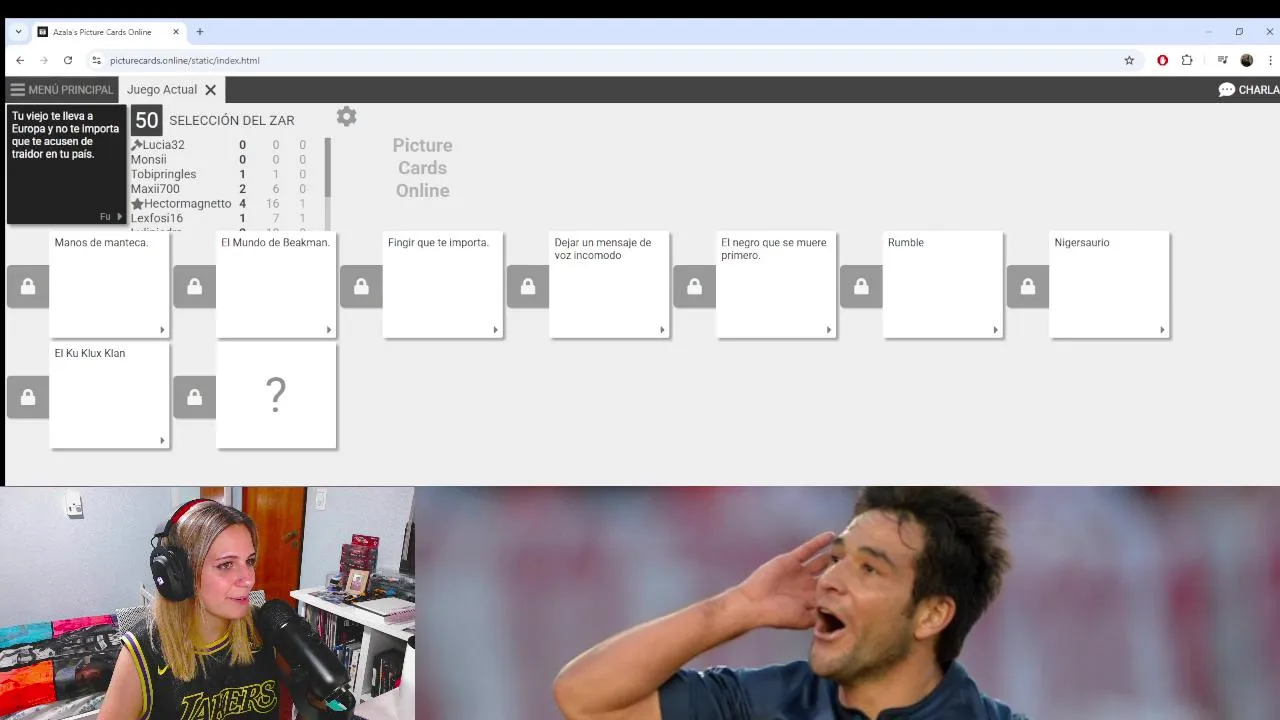The height and width of the screenshot is (720, 1280).
Task: Open the tab search dropdown
Action: tap(18, 32)
